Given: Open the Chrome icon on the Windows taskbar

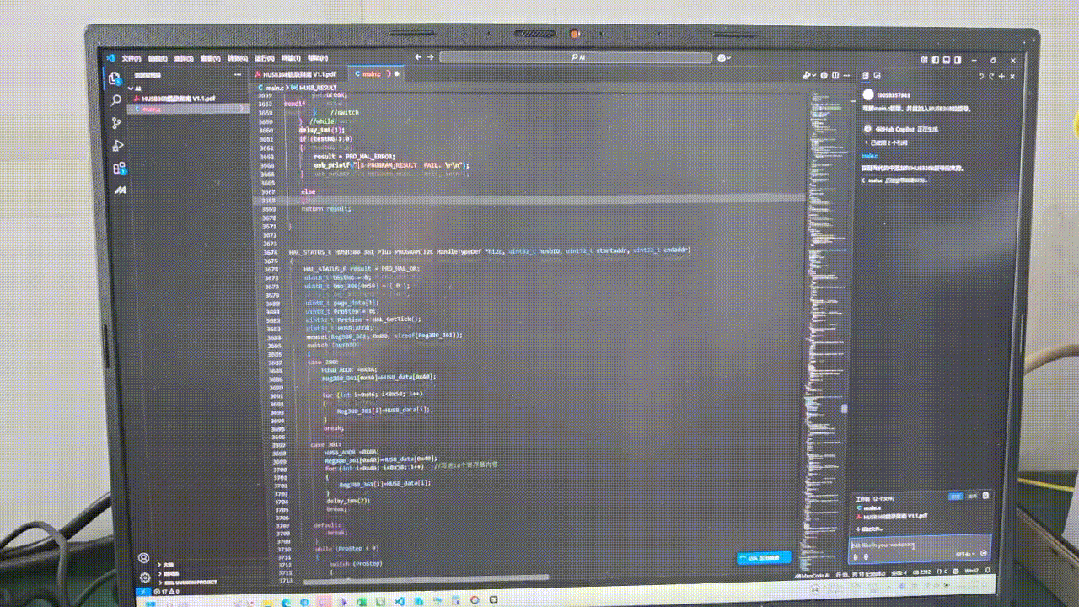Looking at the screenshot, I should (x=474, y=600).
